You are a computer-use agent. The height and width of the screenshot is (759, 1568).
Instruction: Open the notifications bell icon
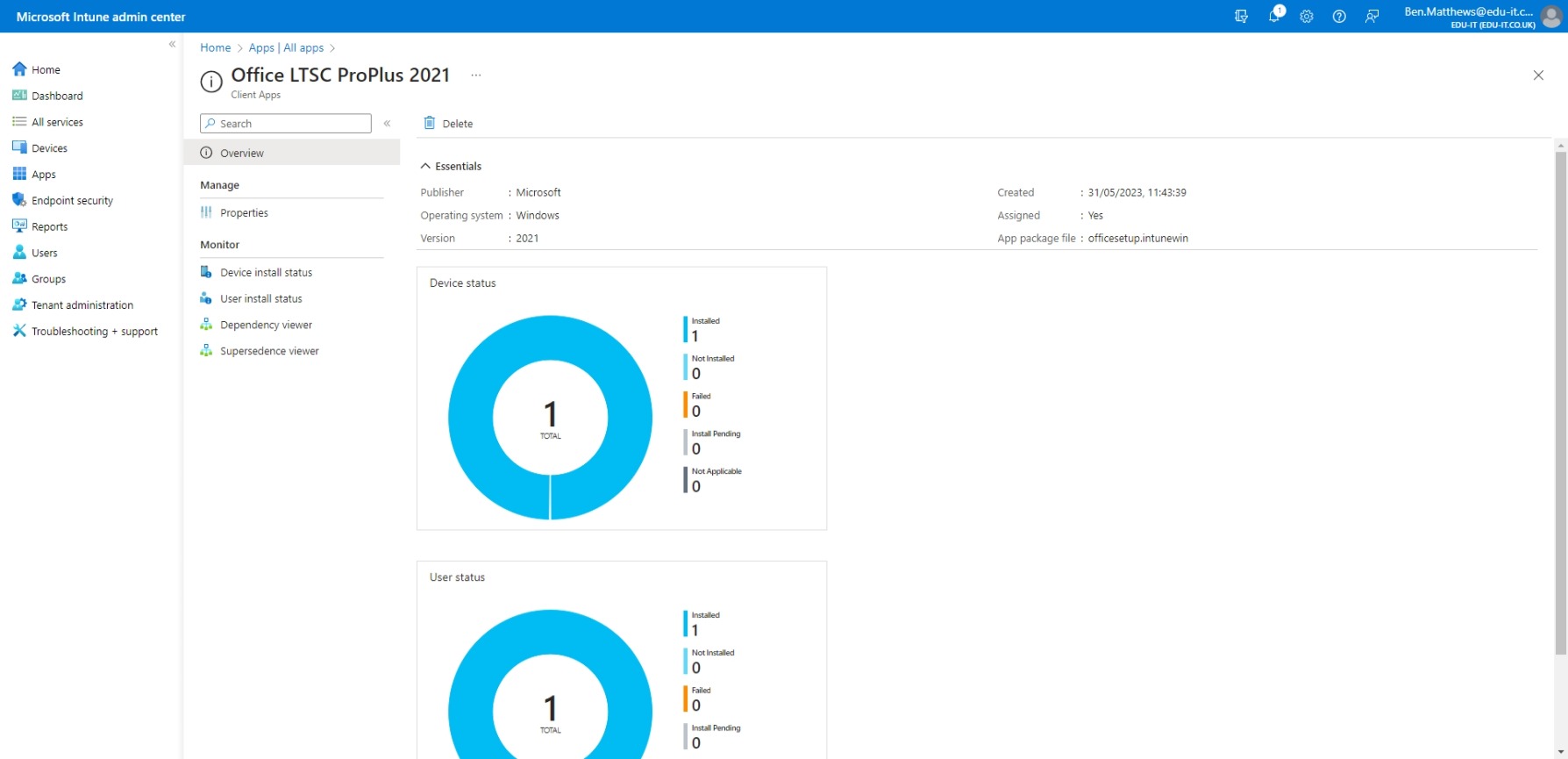(1274, 16)
